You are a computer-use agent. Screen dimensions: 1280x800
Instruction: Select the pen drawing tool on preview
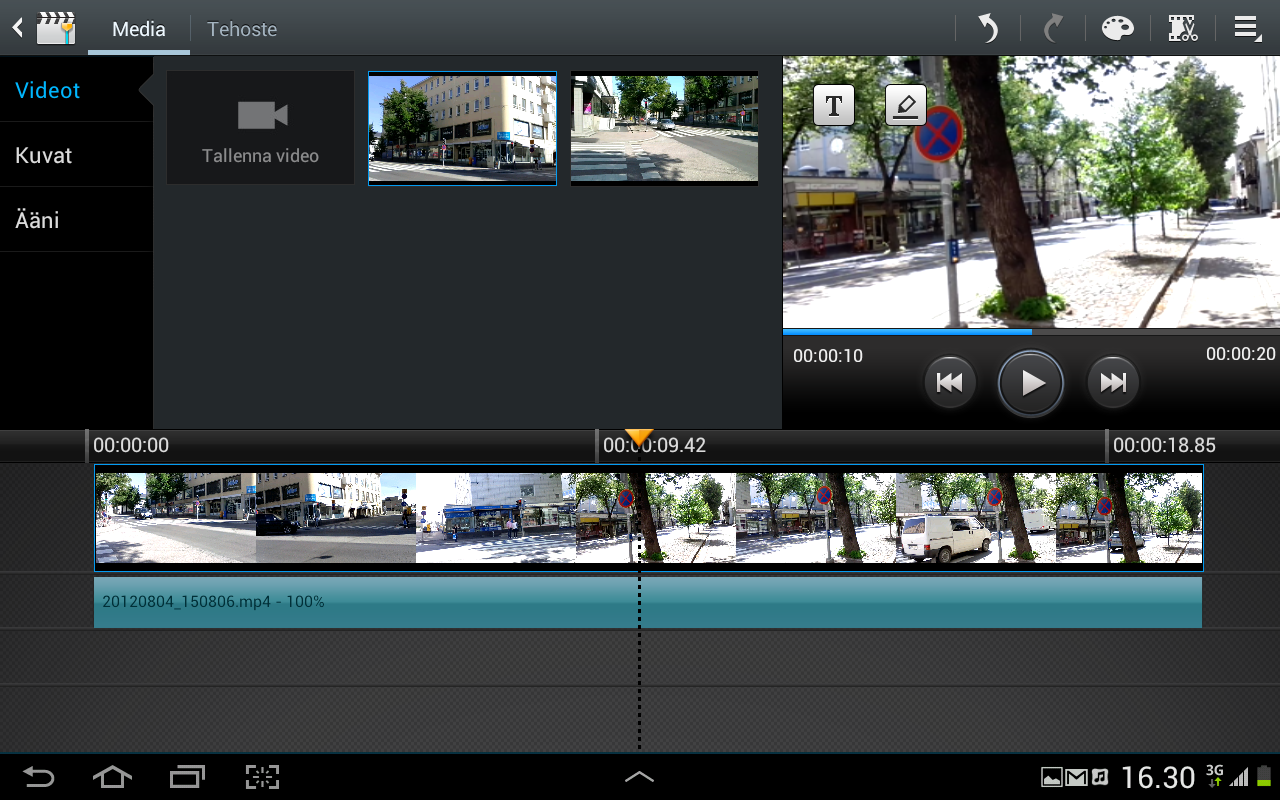coord(906,105)
